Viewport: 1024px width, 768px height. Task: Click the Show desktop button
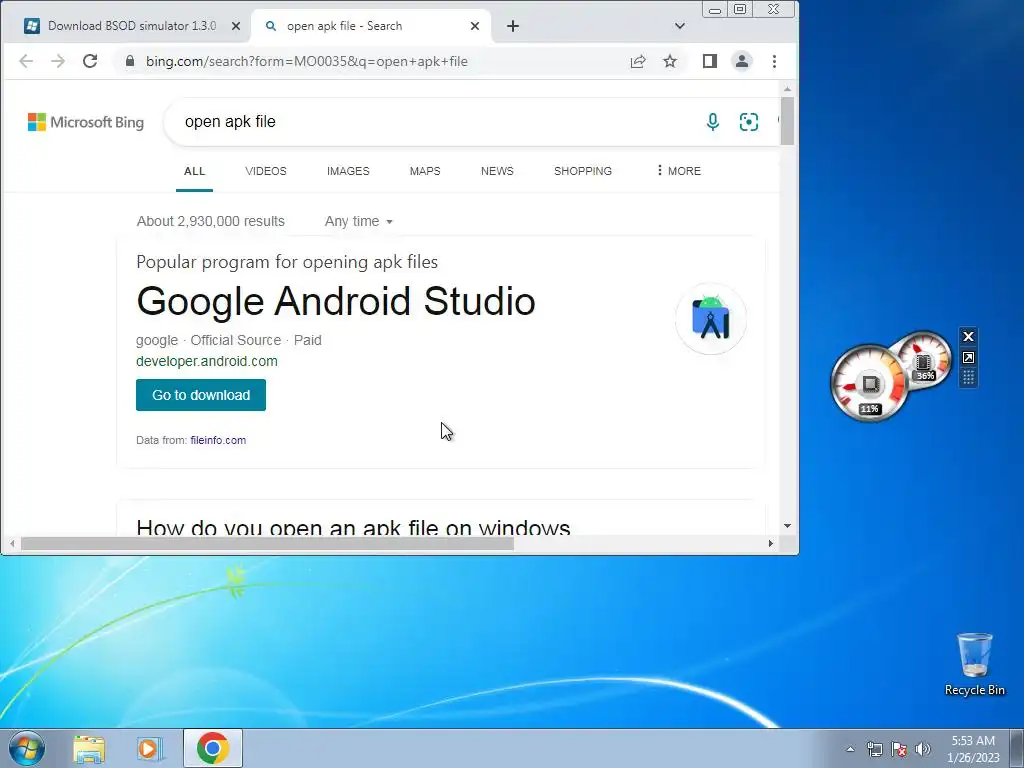[x=1017, y=748]
